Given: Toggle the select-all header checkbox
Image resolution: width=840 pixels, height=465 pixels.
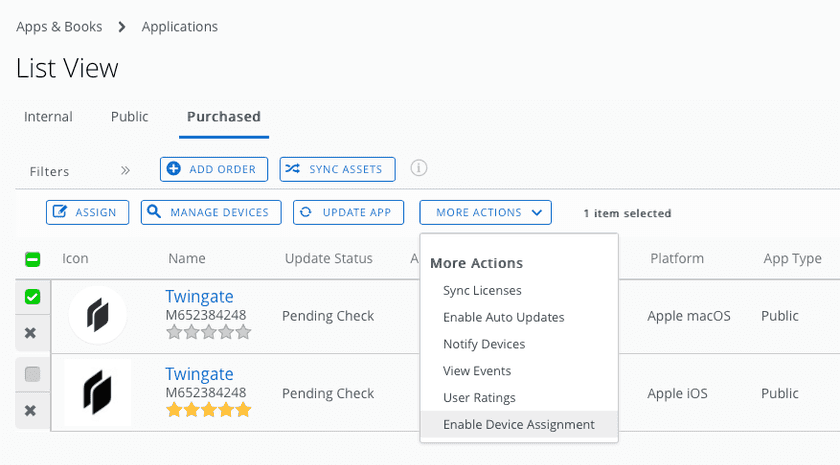Looking at the screenshot, I should tap(32, 259).
